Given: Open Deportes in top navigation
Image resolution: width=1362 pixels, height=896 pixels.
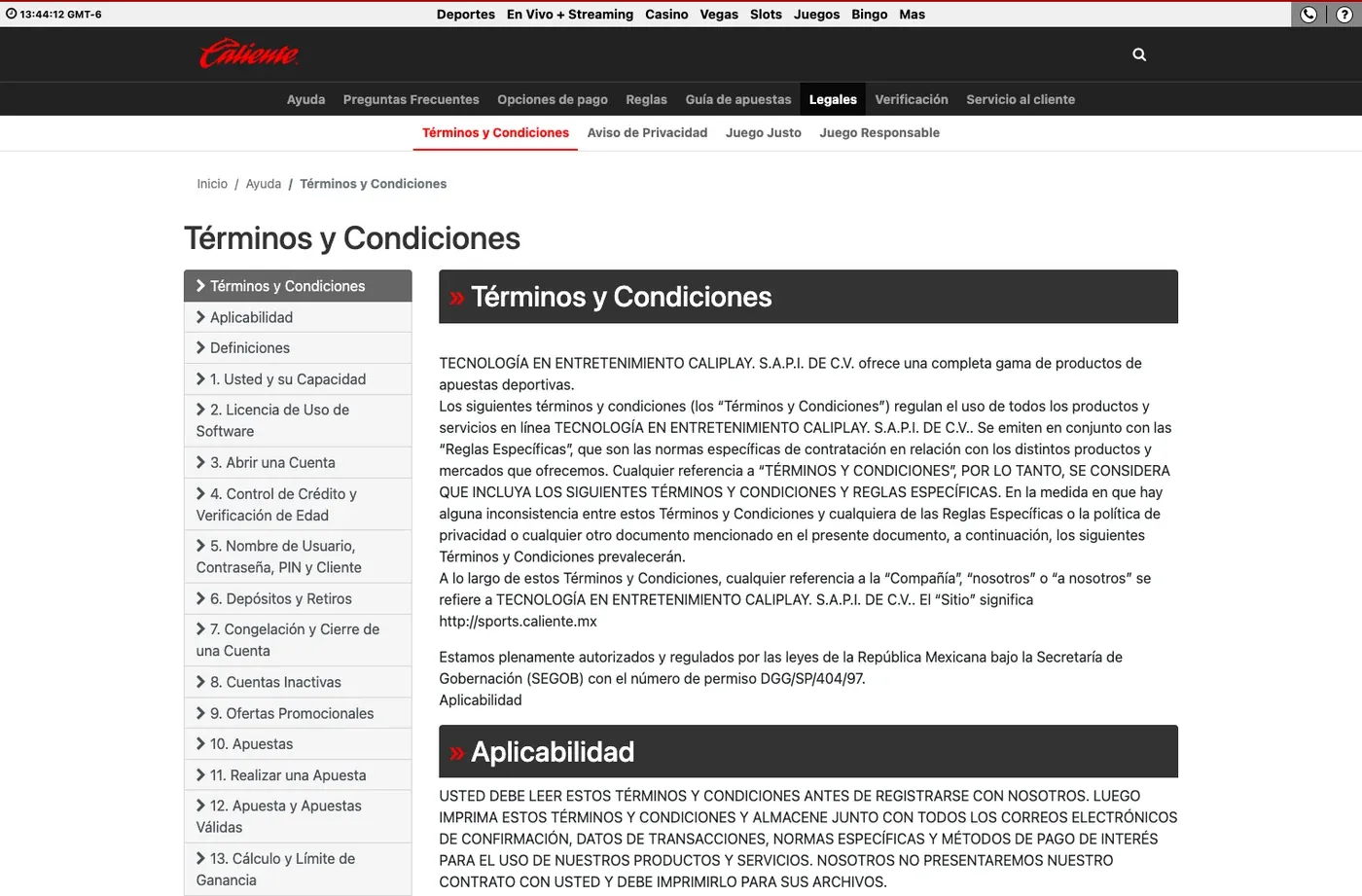Looking at the screenshot, I should pos(466,15).
